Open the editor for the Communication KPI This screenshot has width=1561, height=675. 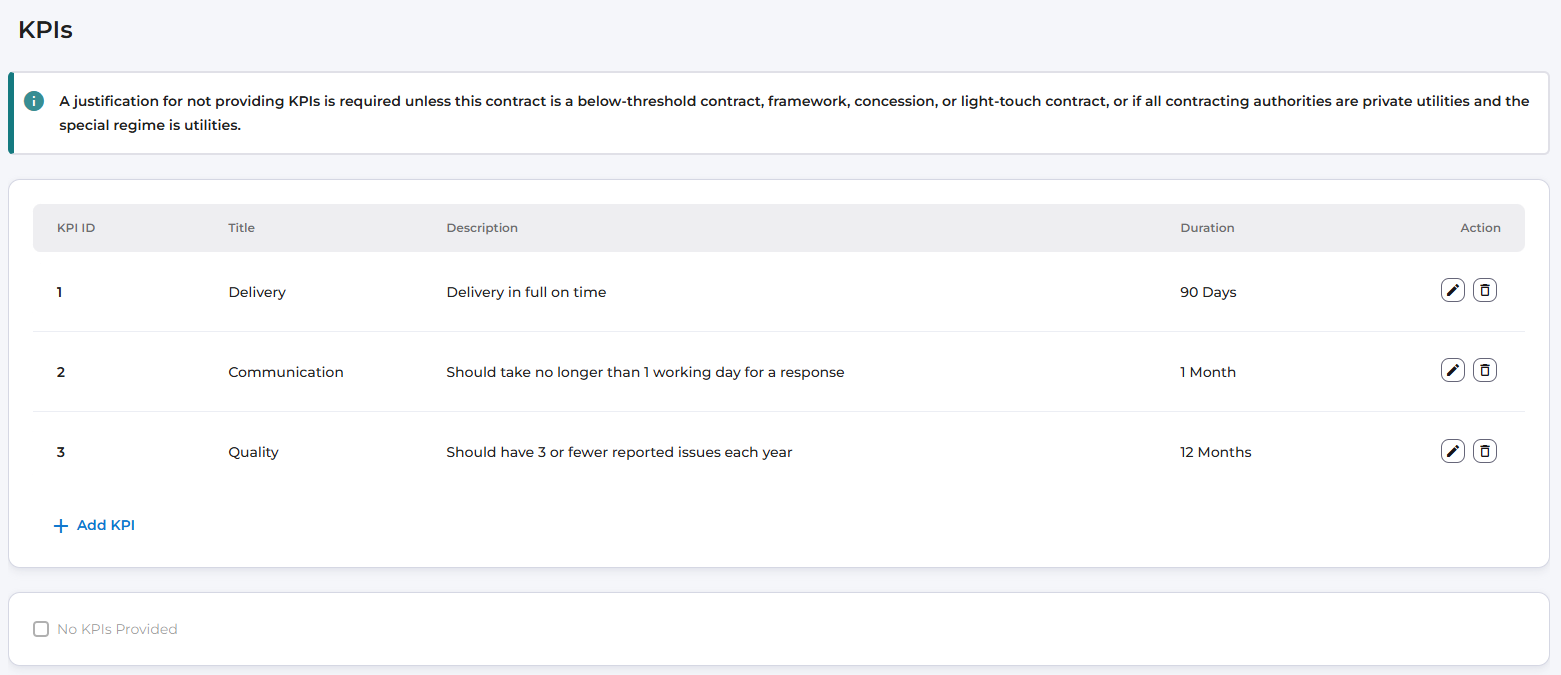[1452, 371]
